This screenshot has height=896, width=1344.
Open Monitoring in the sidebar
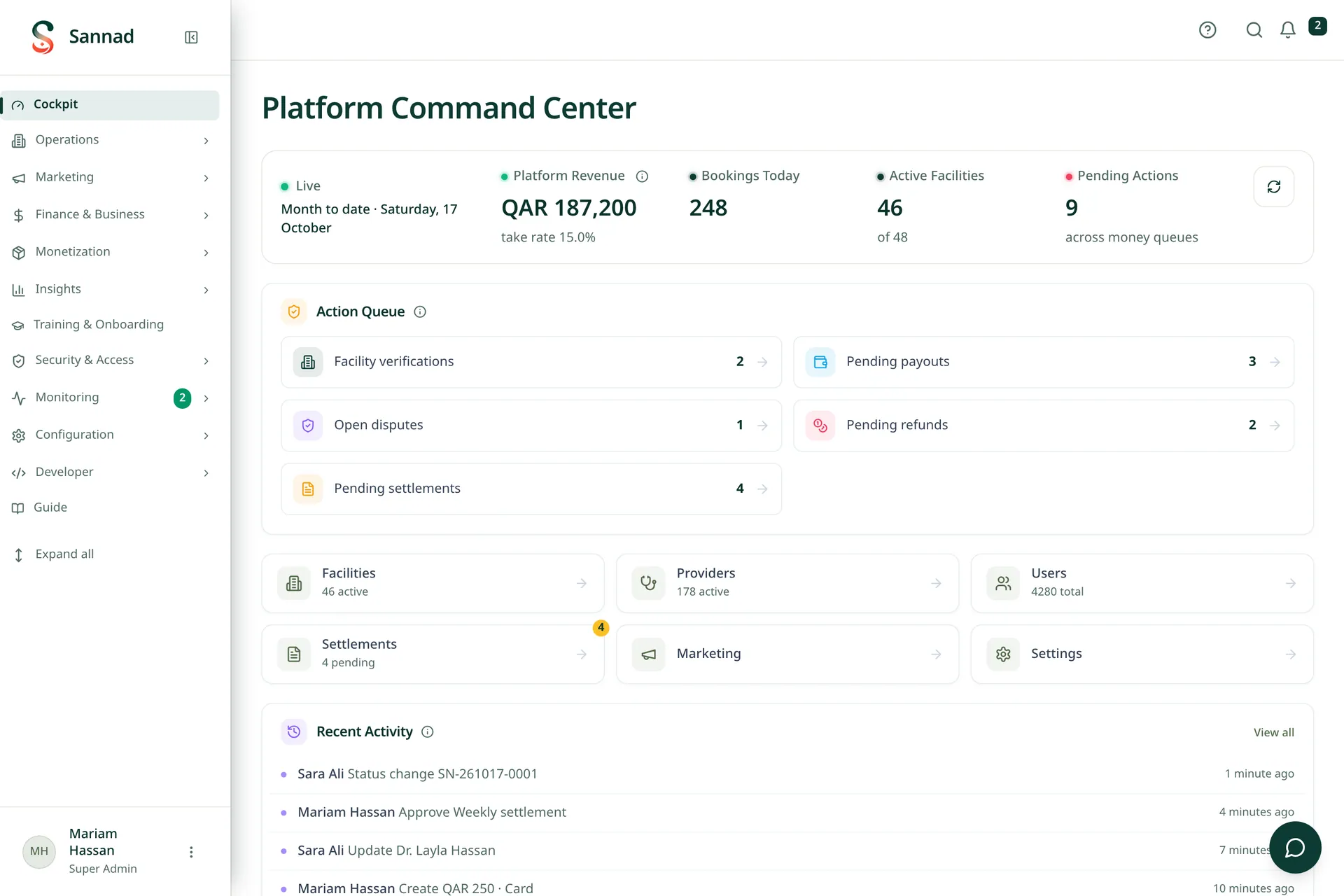[x=111, y=398]
